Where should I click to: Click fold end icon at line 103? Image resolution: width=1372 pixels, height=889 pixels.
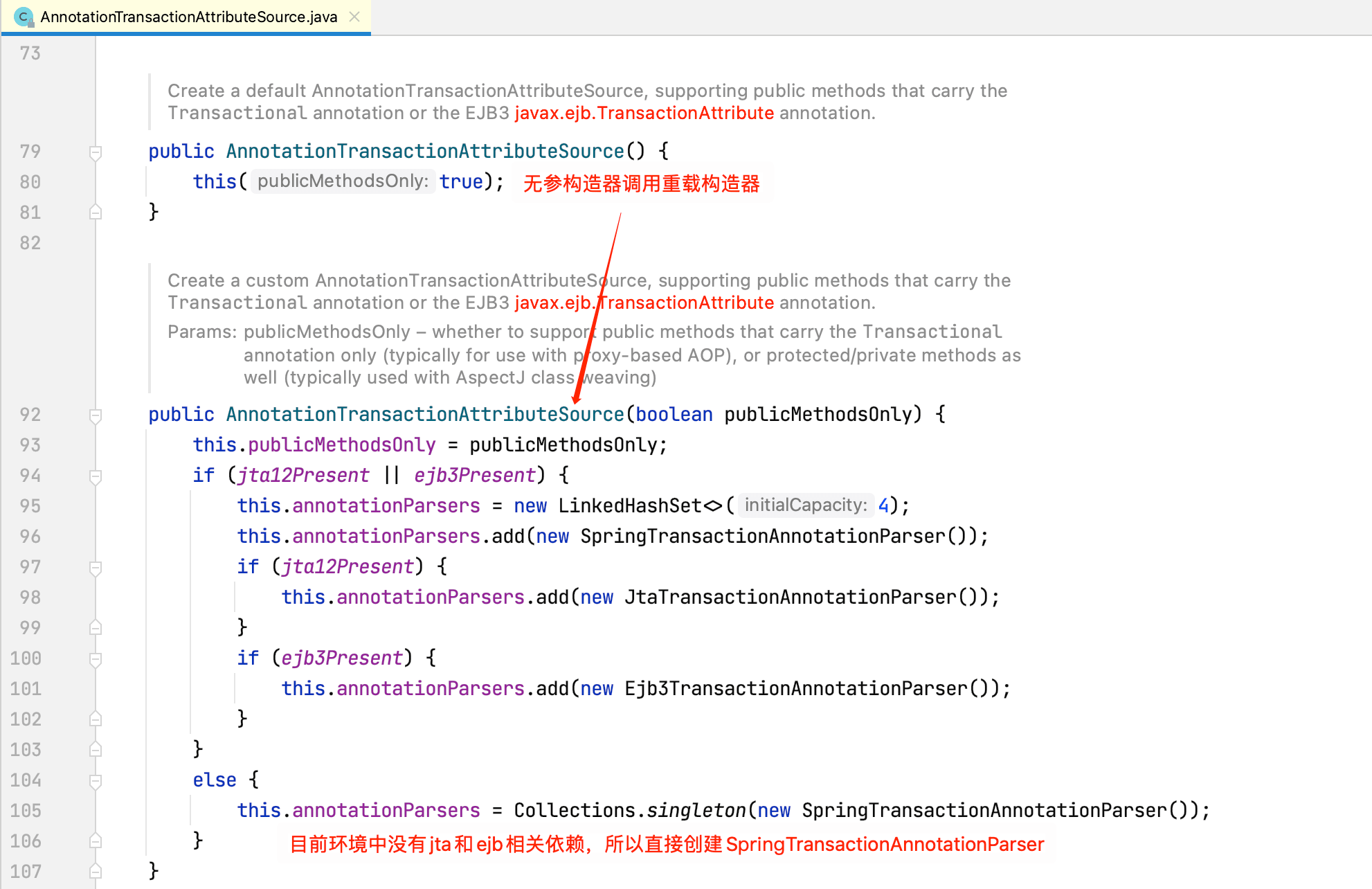click(x=96, y=750)
